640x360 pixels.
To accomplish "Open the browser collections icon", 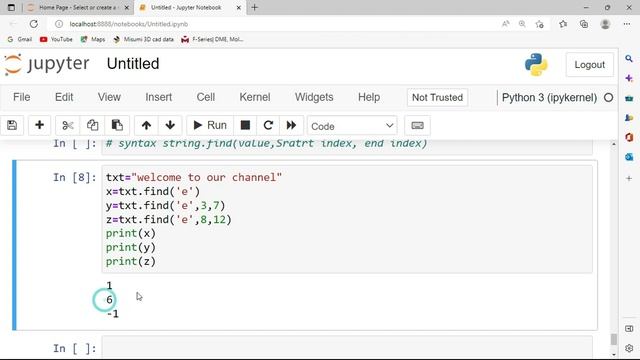I will (584, 24).
